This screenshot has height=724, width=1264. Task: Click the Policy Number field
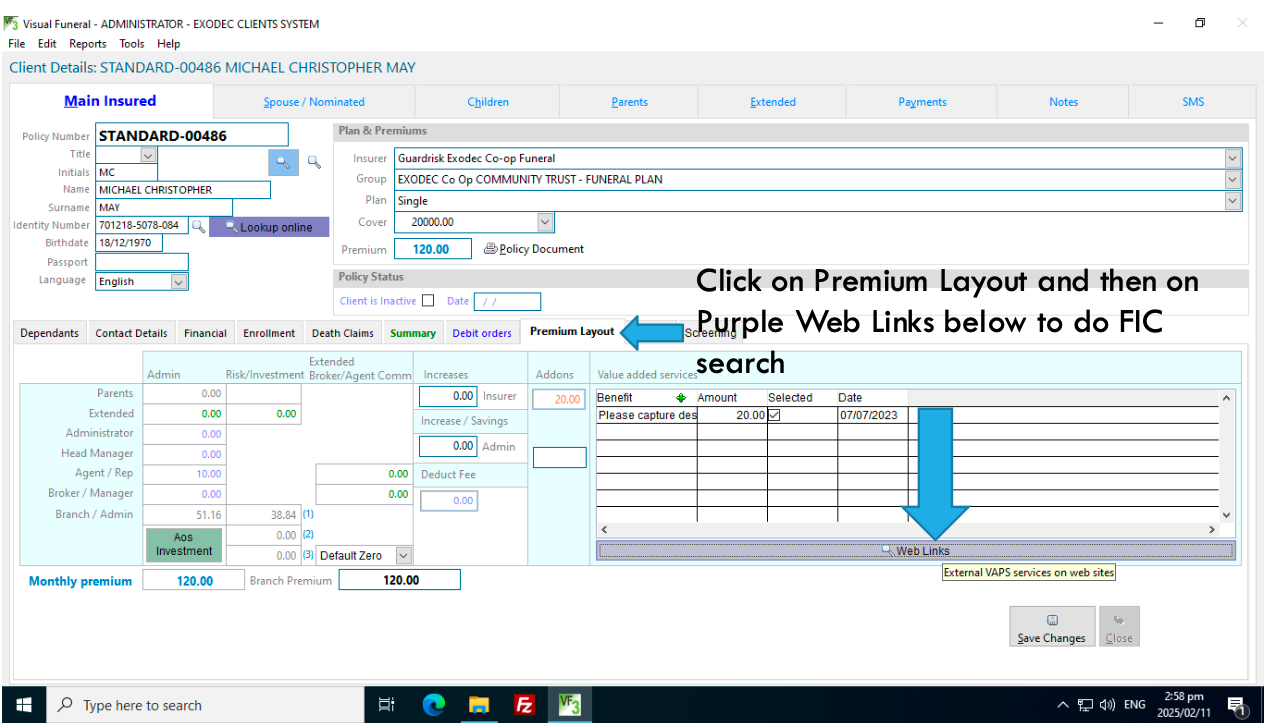tap(192, 135)
